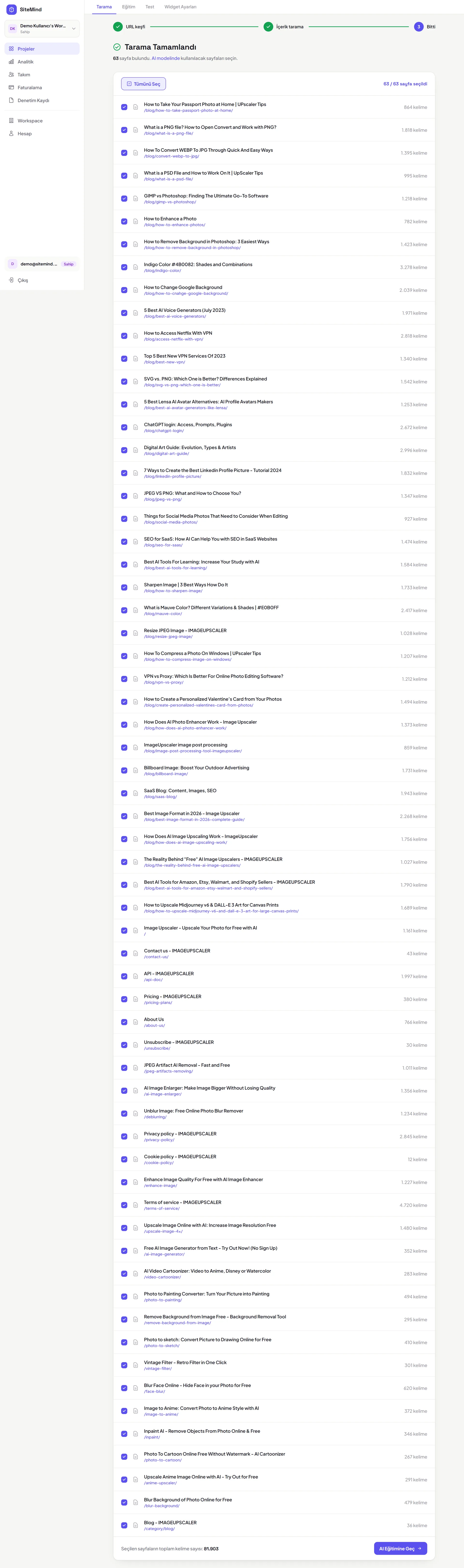Open Hesap via its person icon
This screenshot has height=1568, width=464.
[x=11, y=133]
